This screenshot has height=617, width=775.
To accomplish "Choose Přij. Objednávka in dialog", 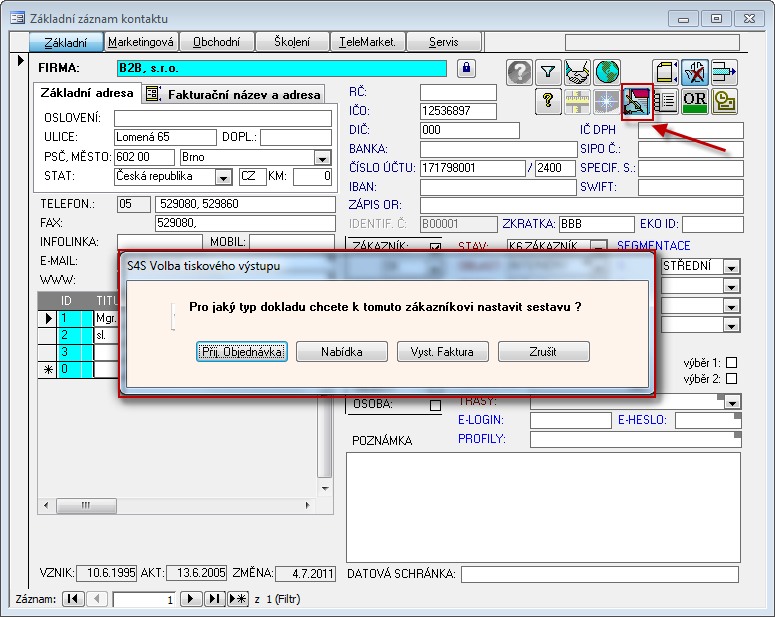I will point(242,352).
